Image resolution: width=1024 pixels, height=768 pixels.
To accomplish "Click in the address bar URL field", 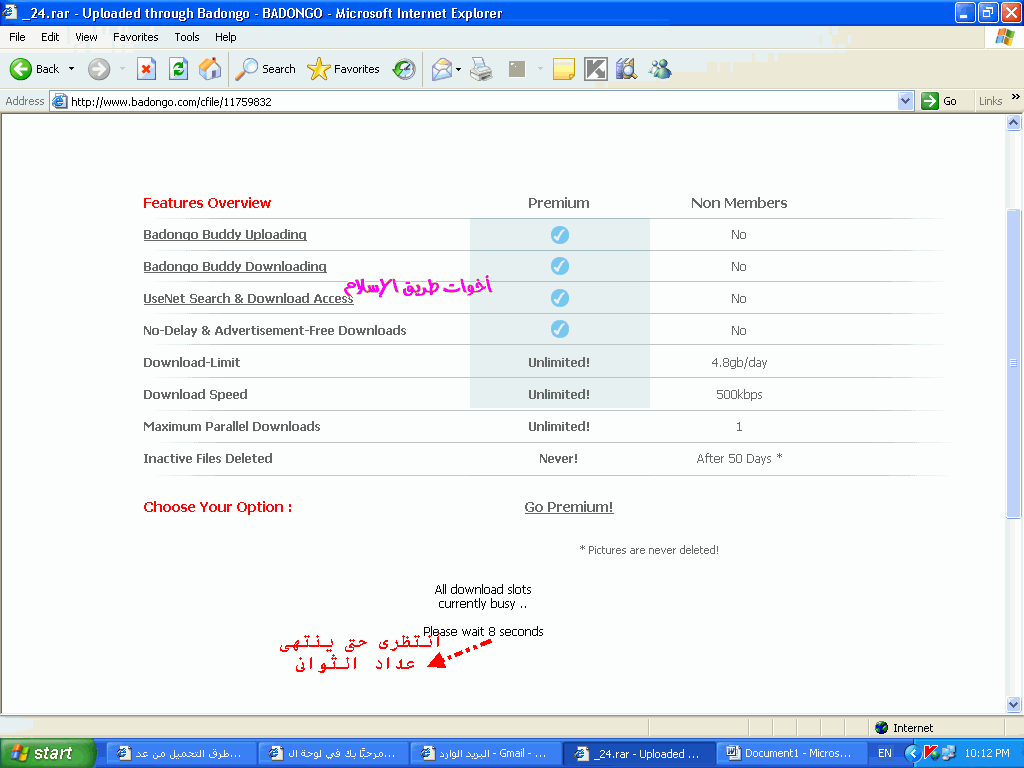I will [x=480, y=101].
